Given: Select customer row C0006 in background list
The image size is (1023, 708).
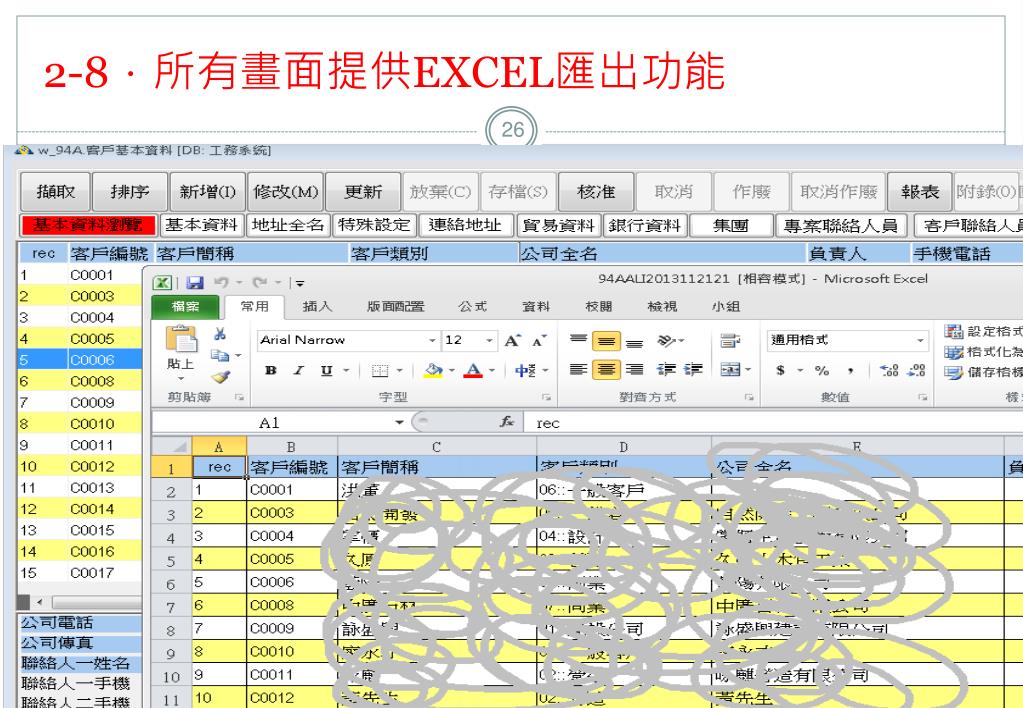Looking at the screenshot, I should click(x=80, y=360).
